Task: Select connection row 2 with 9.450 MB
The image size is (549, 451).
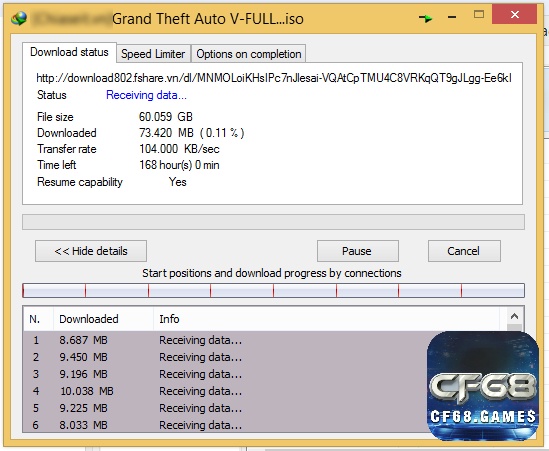Action: coord(226,357)
